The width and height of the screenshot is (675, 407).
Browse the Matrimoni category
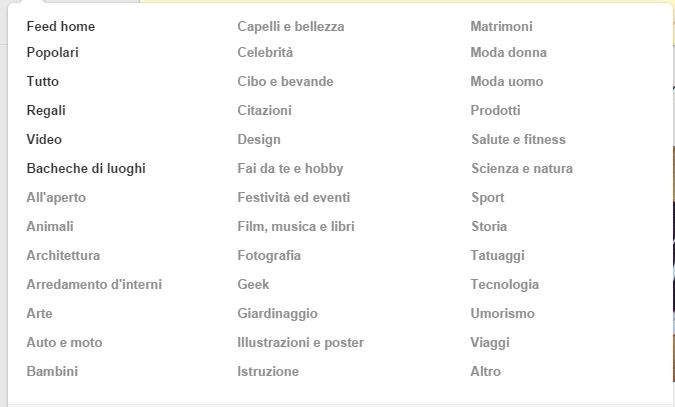(501, 26)
